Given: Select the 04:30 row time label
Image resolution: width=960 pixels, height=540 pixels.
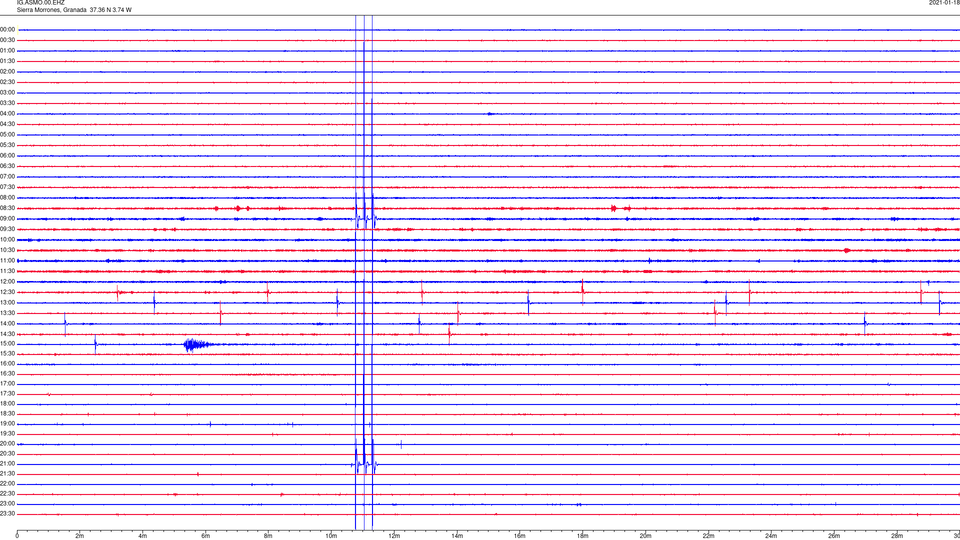Looking at the screenshot, I should click(8, 124).
